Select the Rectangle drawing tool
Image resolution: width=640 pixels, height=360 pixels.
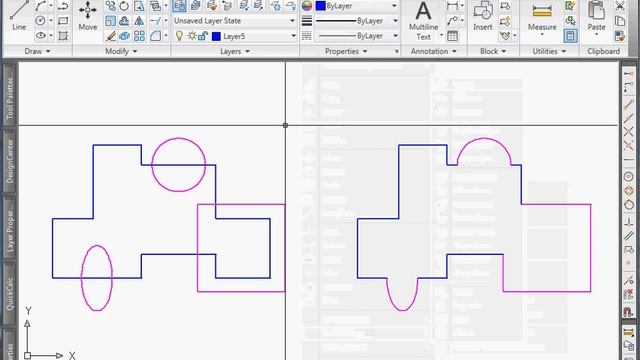click(x=63, y=20)
